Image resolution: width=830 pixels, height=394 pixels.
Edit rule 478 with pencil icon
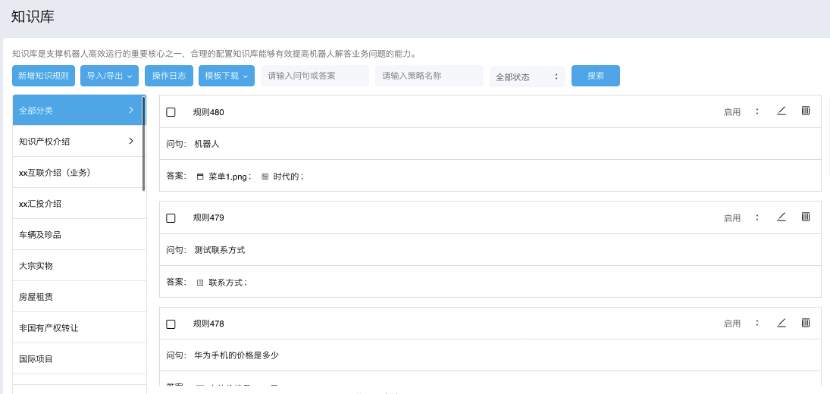click(x=781, y=323)
